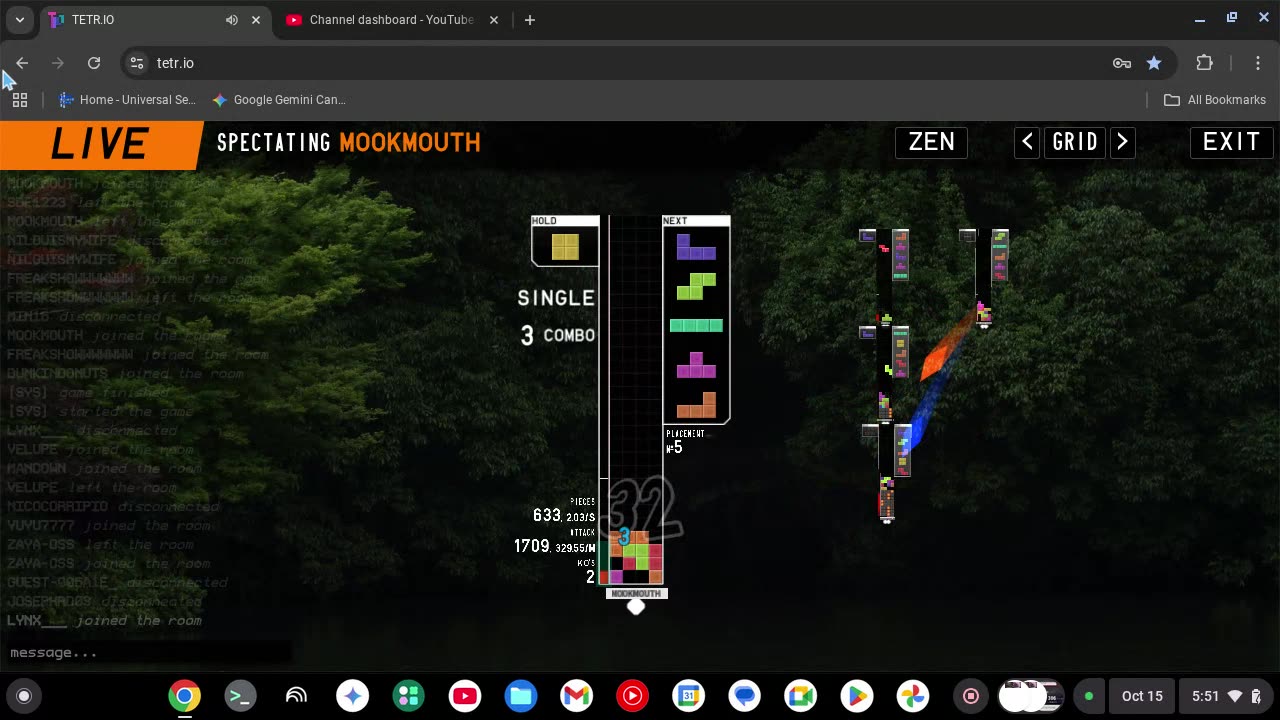Click the HOLD piece box

[x=565, y=241]
